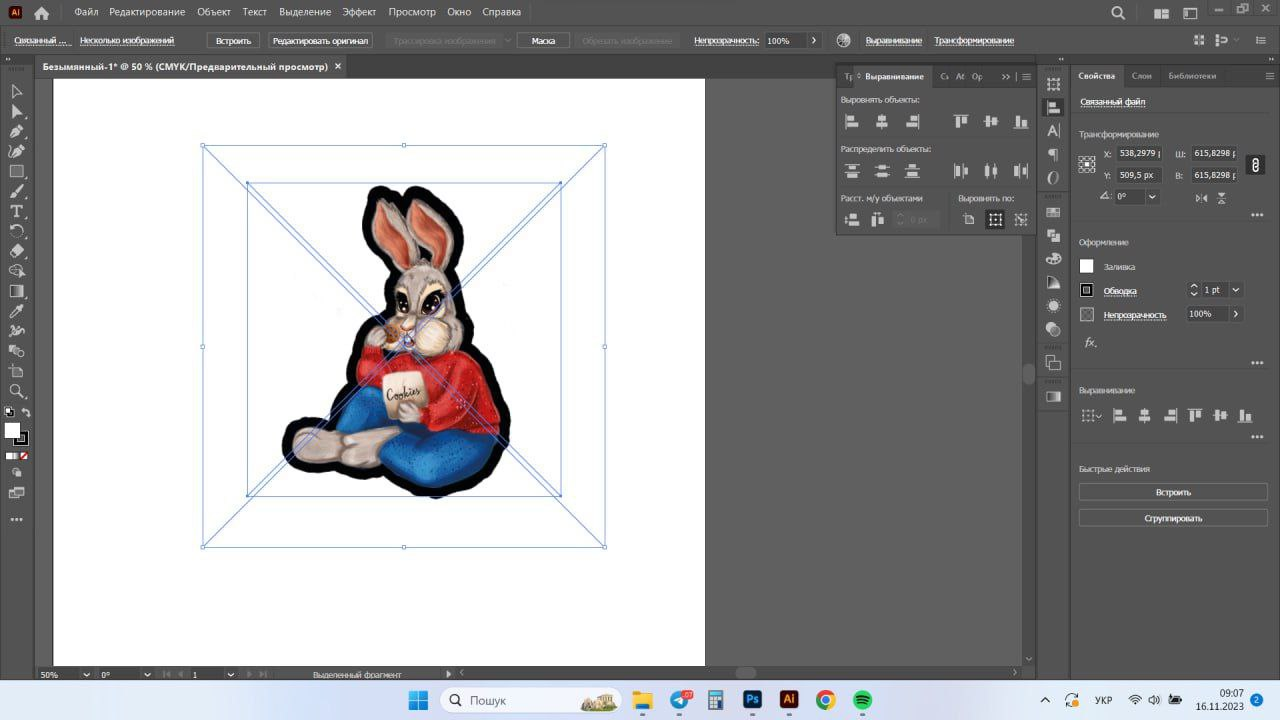Click Сгруппировать in Быстрые действия
The image size is (1280, 720).
point(1173,518)
